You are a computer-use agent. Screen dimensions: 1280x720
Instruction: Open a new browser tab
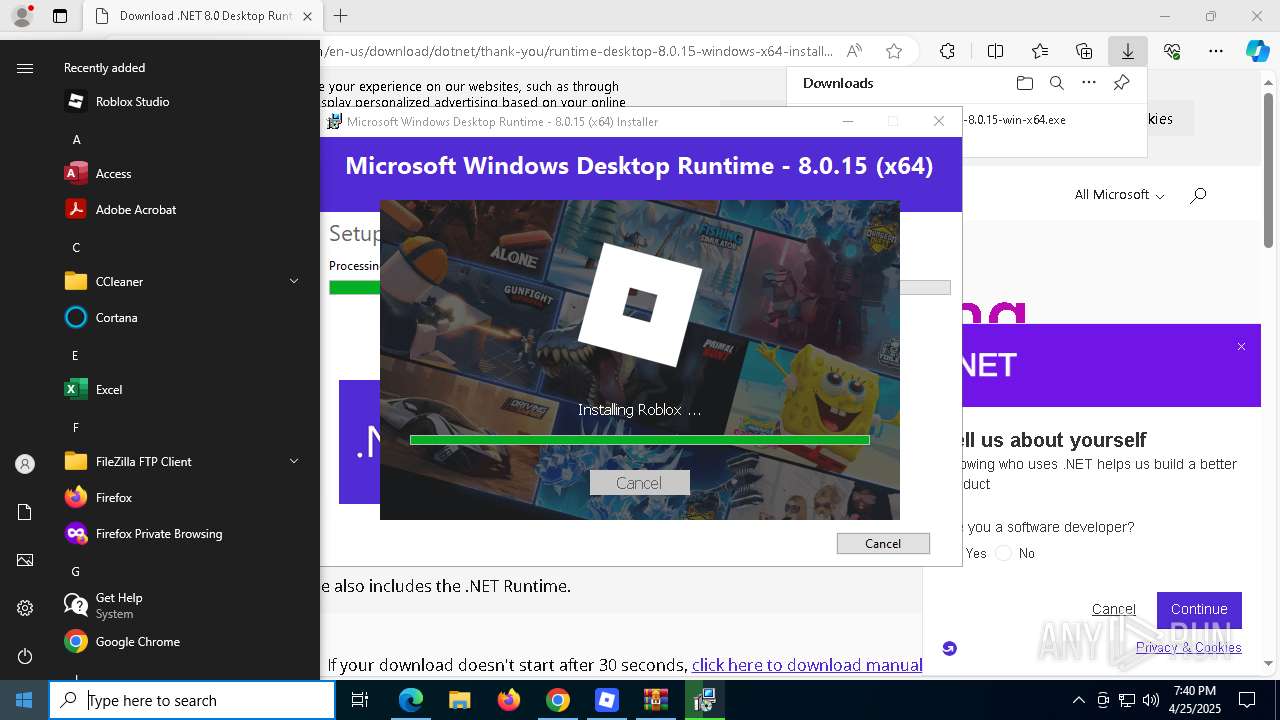click(341, 16)
